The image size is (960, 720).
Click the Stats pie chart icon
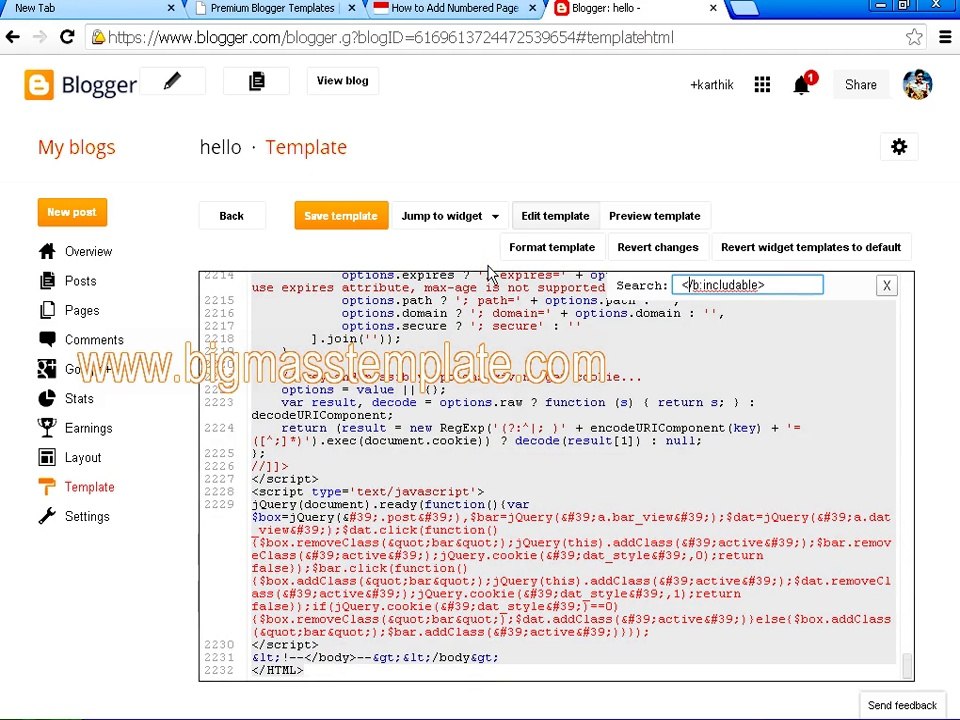coord(47,398)
